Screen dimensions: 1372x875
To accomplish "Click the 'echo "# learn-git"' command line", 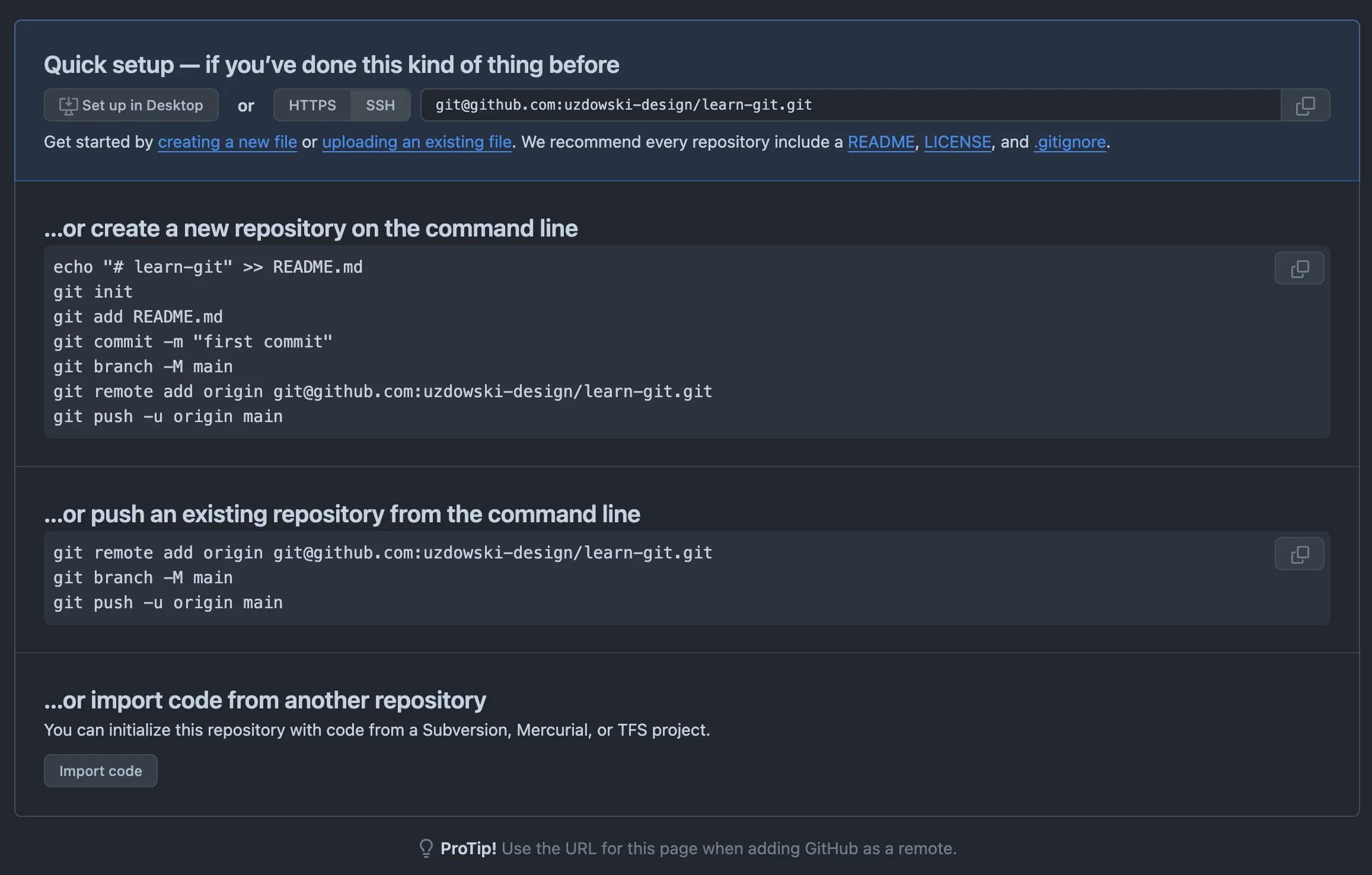I will coord(208,267).
